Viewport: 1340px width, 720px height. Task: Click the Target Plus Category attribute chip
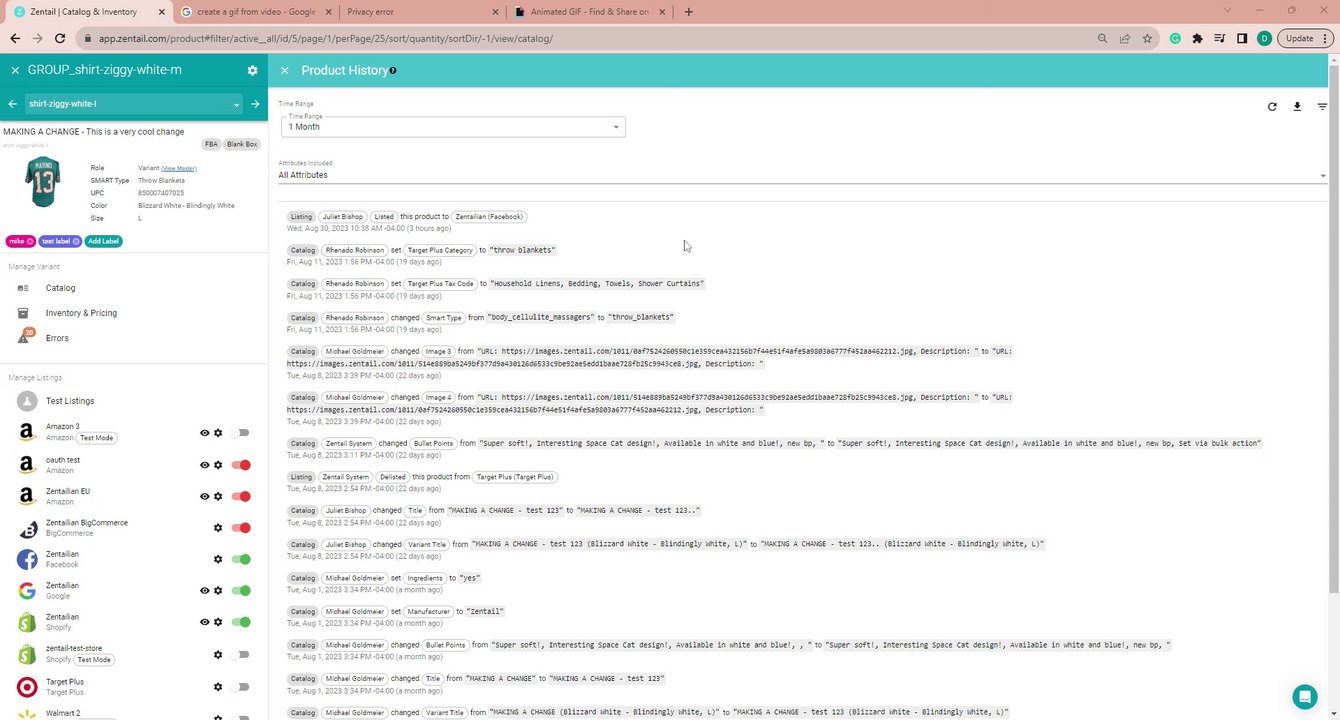point(440,250)
